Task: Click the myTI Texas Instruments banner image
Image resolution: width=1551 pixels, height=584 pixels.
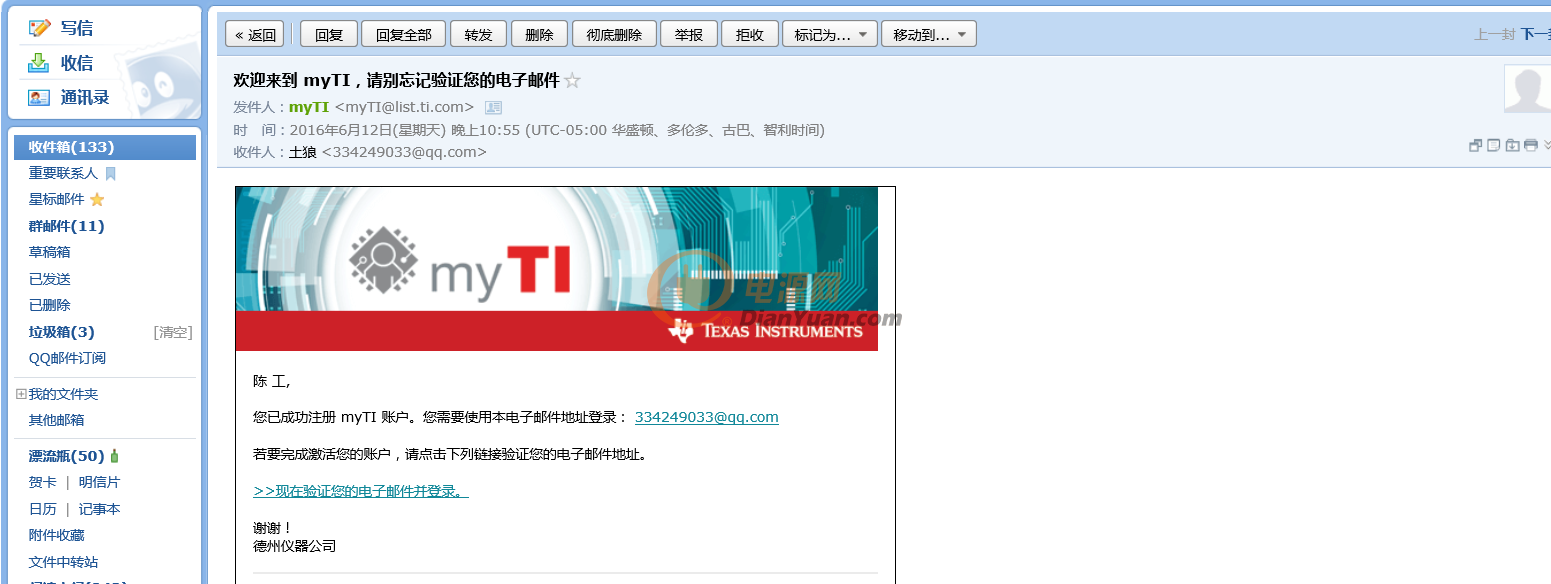Action: pos(557,269)
